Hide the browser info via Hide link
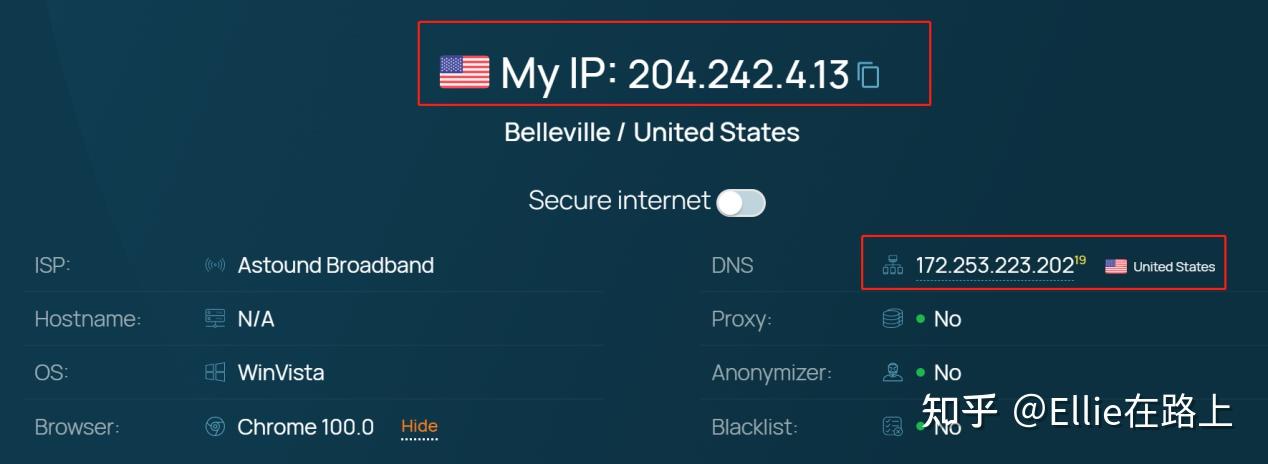The image size is (1268, 464). [x=420, y=427]
